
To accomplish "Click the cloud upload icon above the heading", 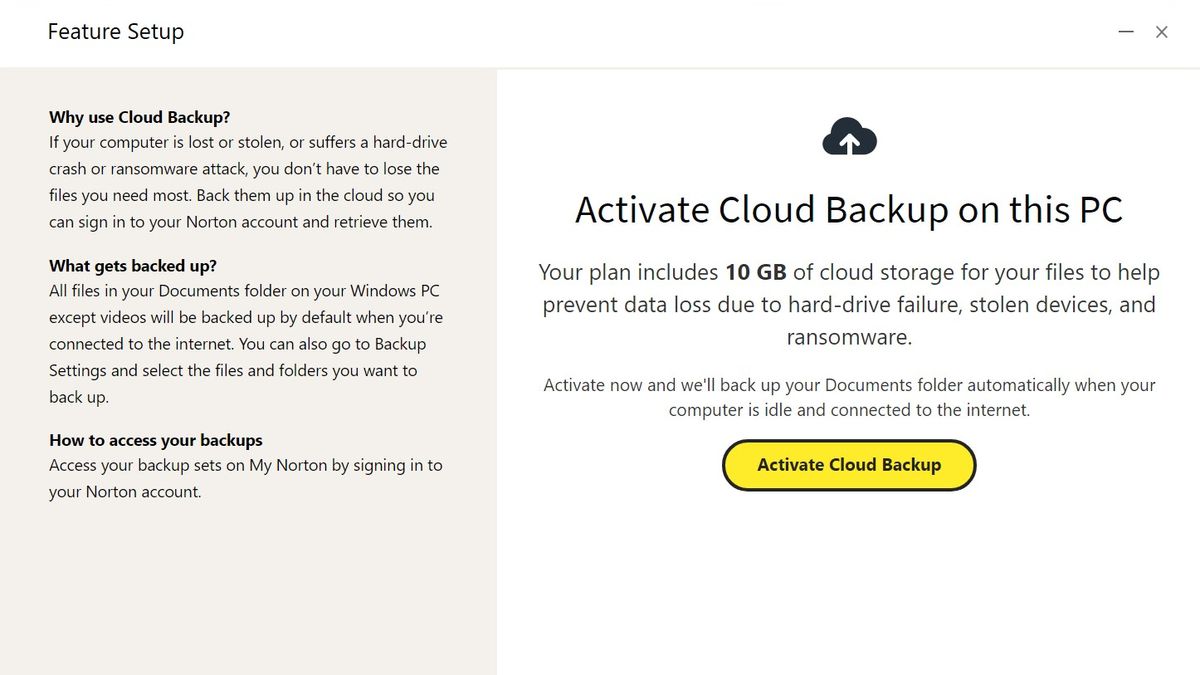I will tap(849, 135).
